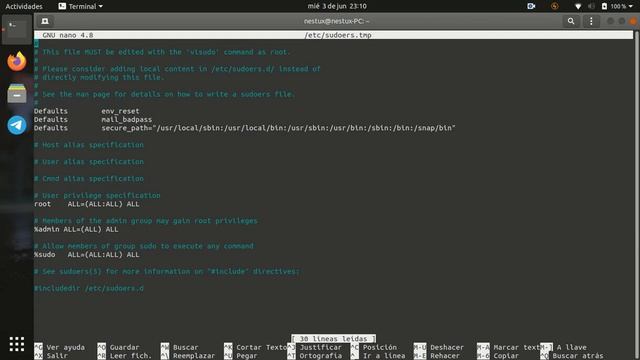
Task: Click the GNU nano 4.8 title text
Action: (68, 35)
